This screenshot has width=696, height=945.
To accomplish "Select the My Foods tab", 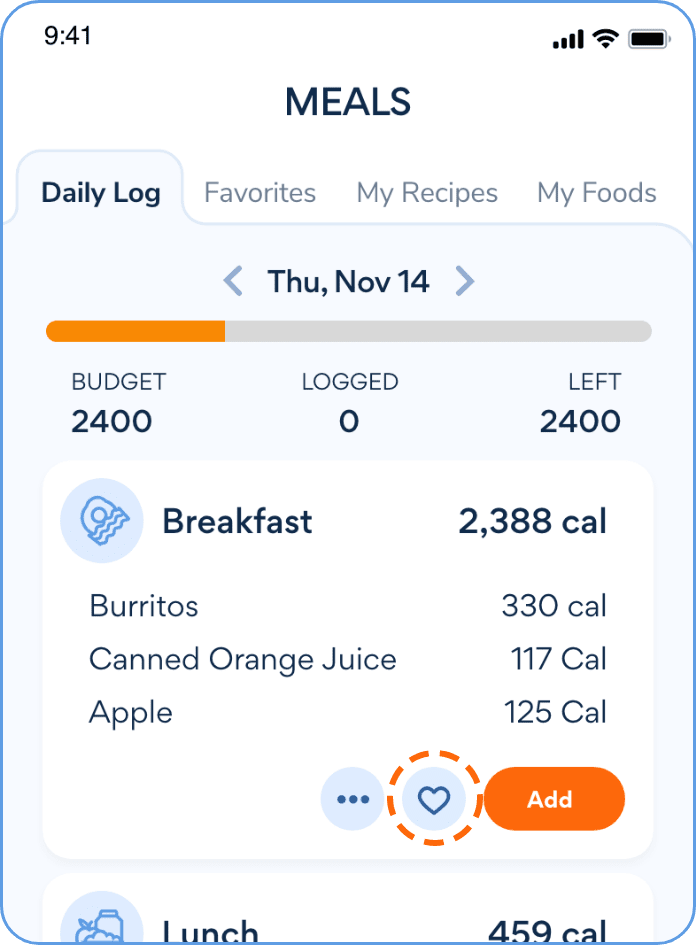I will coord(596,193).
